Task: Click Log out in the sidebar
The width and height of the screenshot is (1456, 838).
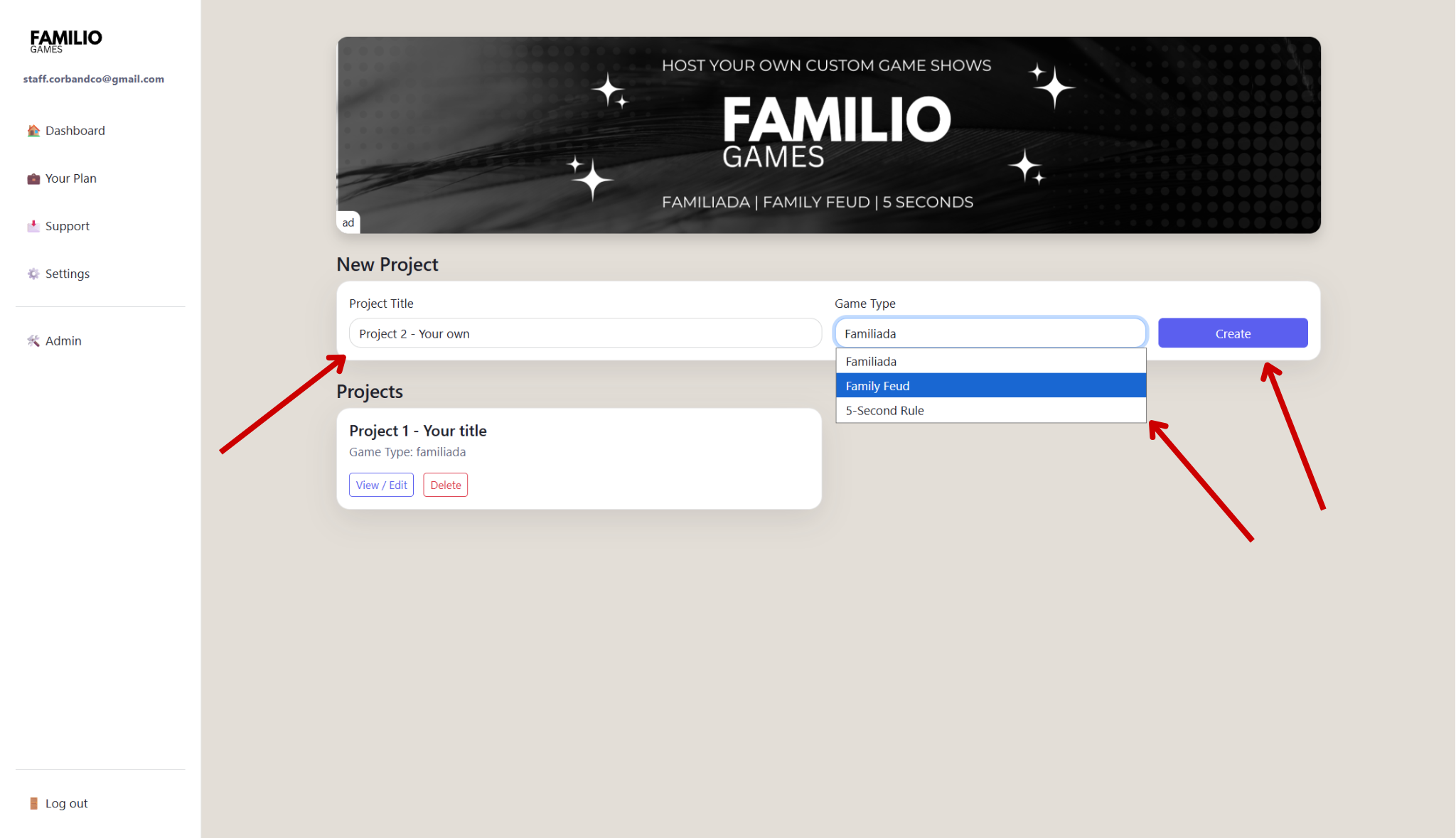Action: [65, 802]
